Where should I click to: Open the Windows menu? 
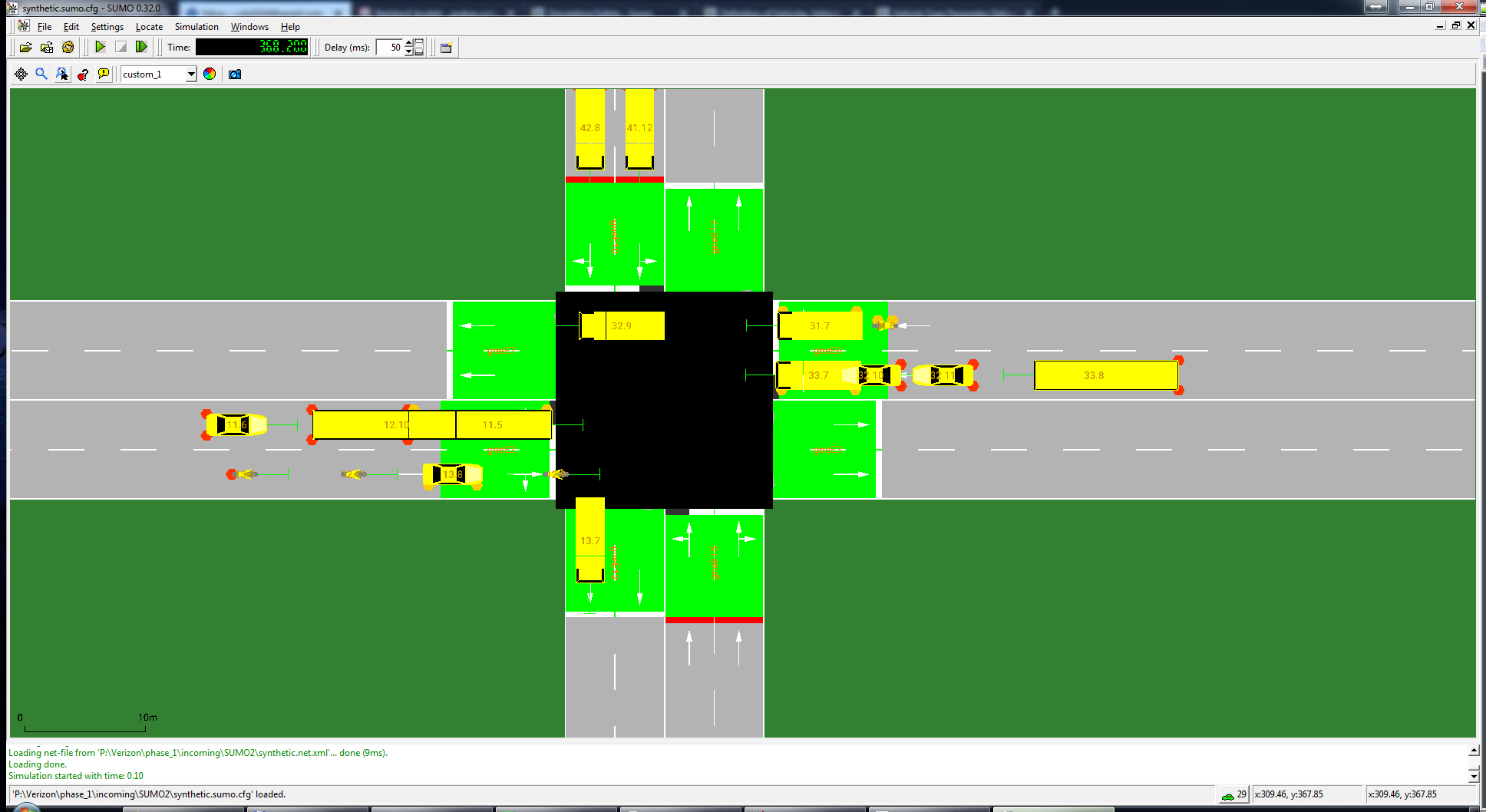pos(249,26)
